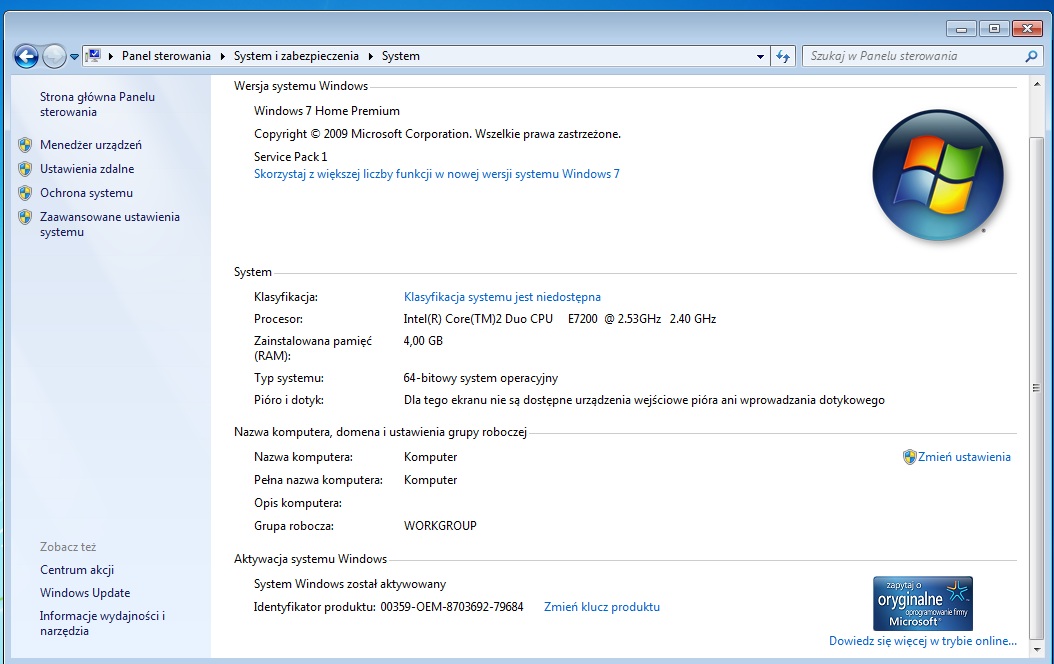
Task: Open recent pages dropdown next to navigation arrows
Action: point(74,57)
